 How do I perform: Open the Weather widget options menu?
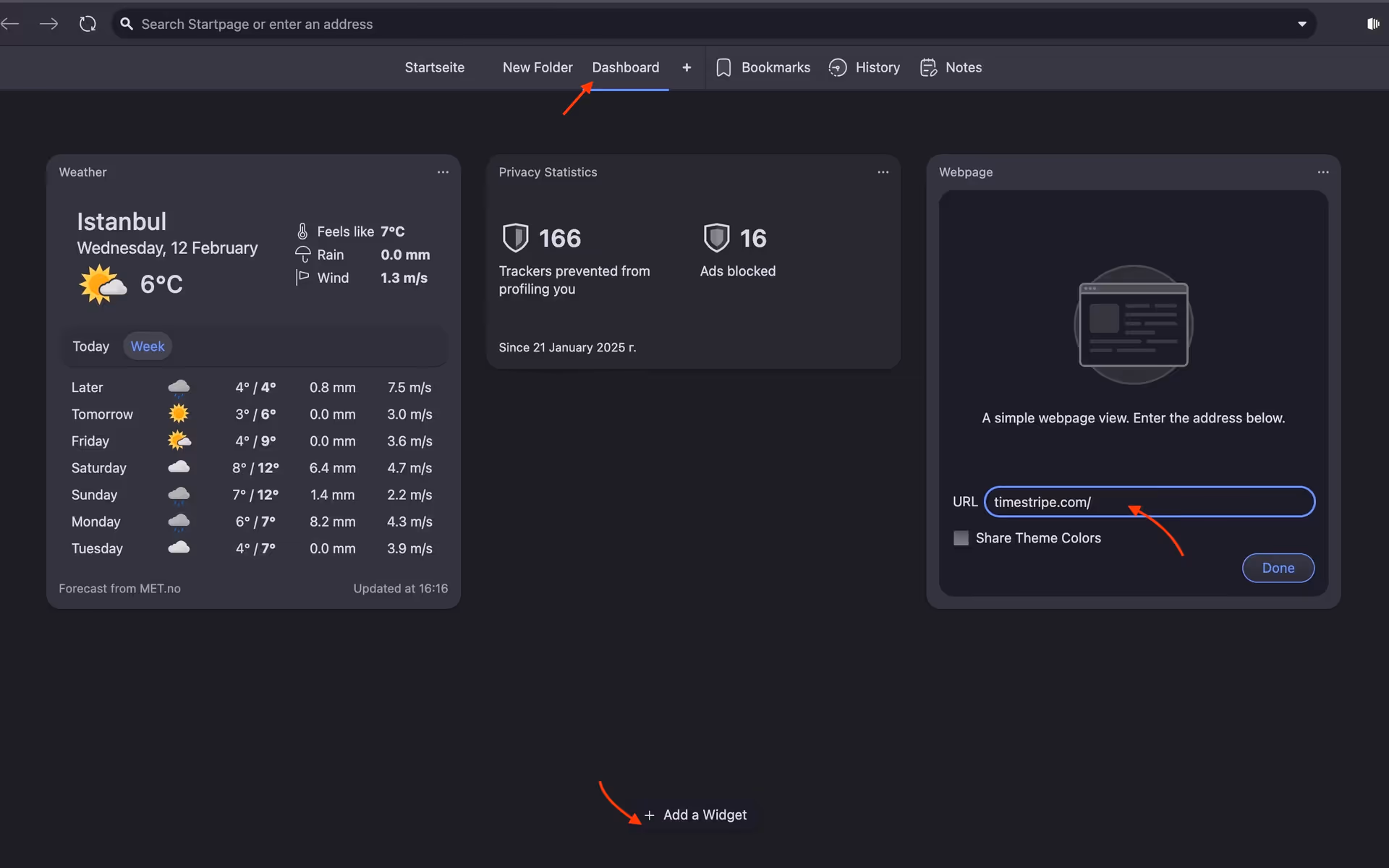click(x=443, y=172)
